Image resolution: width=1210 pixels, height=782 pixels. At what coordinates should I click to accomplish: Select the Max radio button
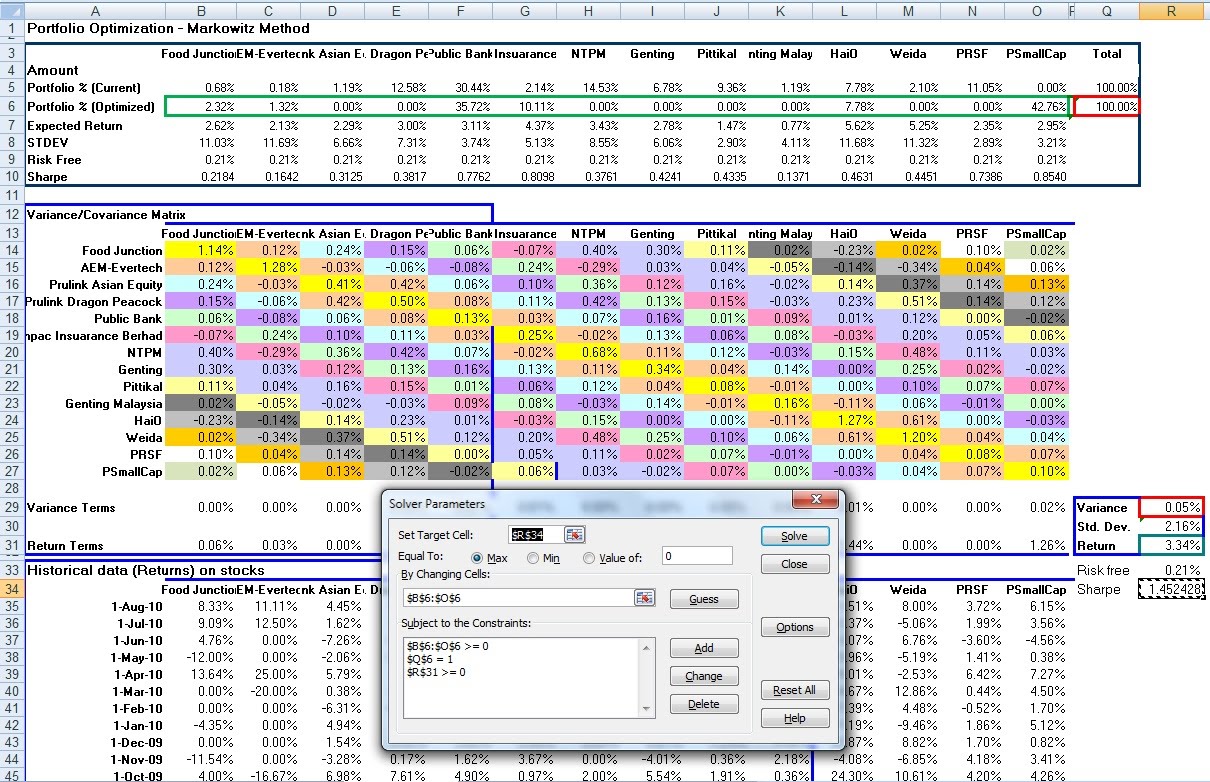pyautogui.click(x=479, y=558)
